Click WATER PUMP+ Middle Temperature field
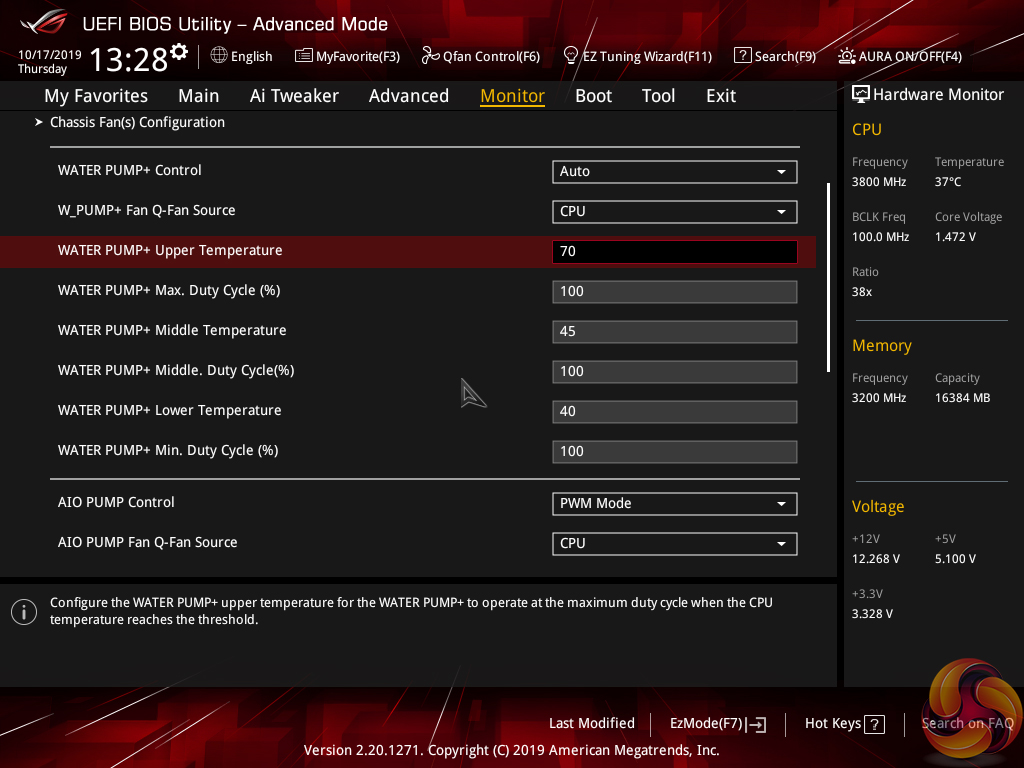Screen dimensions: 1024x768 675,331
